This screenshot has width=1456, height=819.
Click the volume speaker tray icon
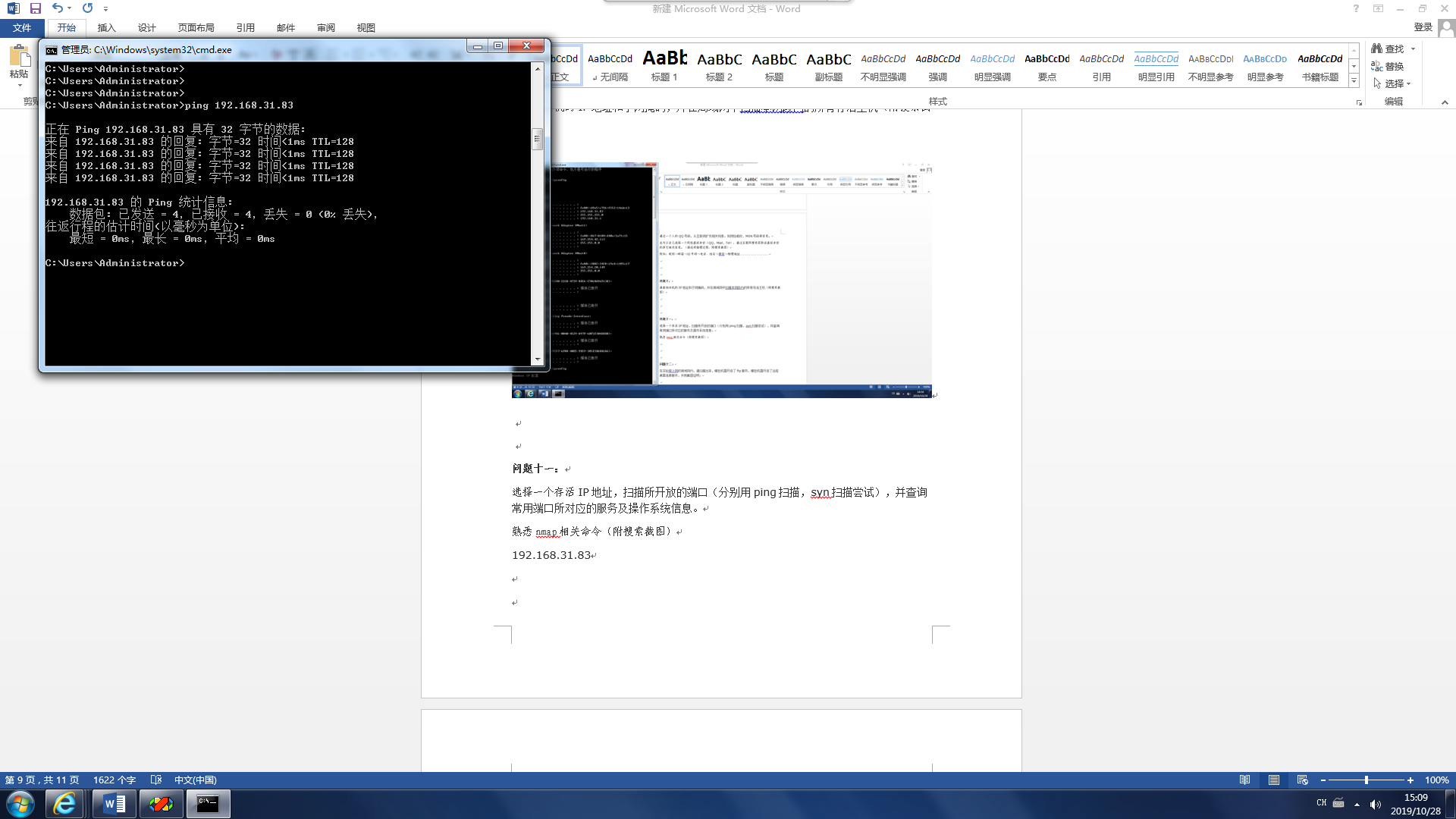click(x=1376, y=804)
